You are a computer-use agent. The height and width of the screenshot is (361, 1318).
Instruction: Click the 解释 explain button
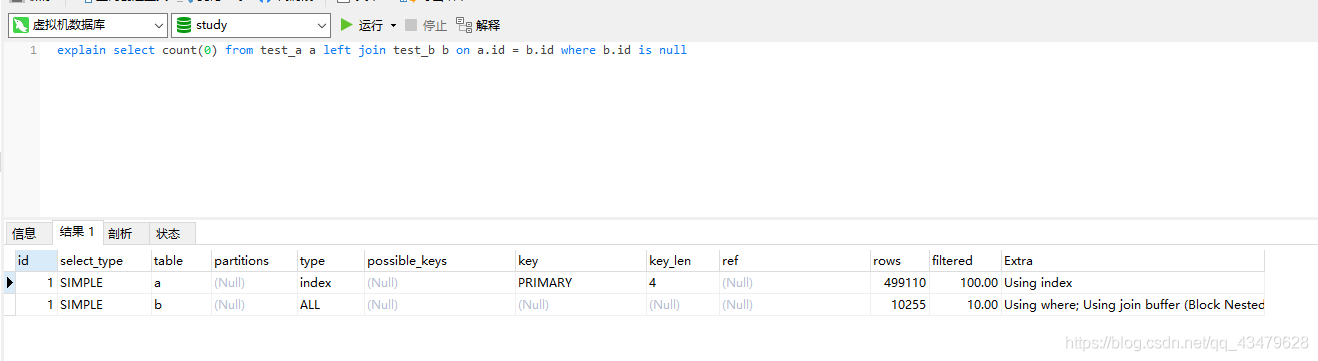tap(478, 25)
